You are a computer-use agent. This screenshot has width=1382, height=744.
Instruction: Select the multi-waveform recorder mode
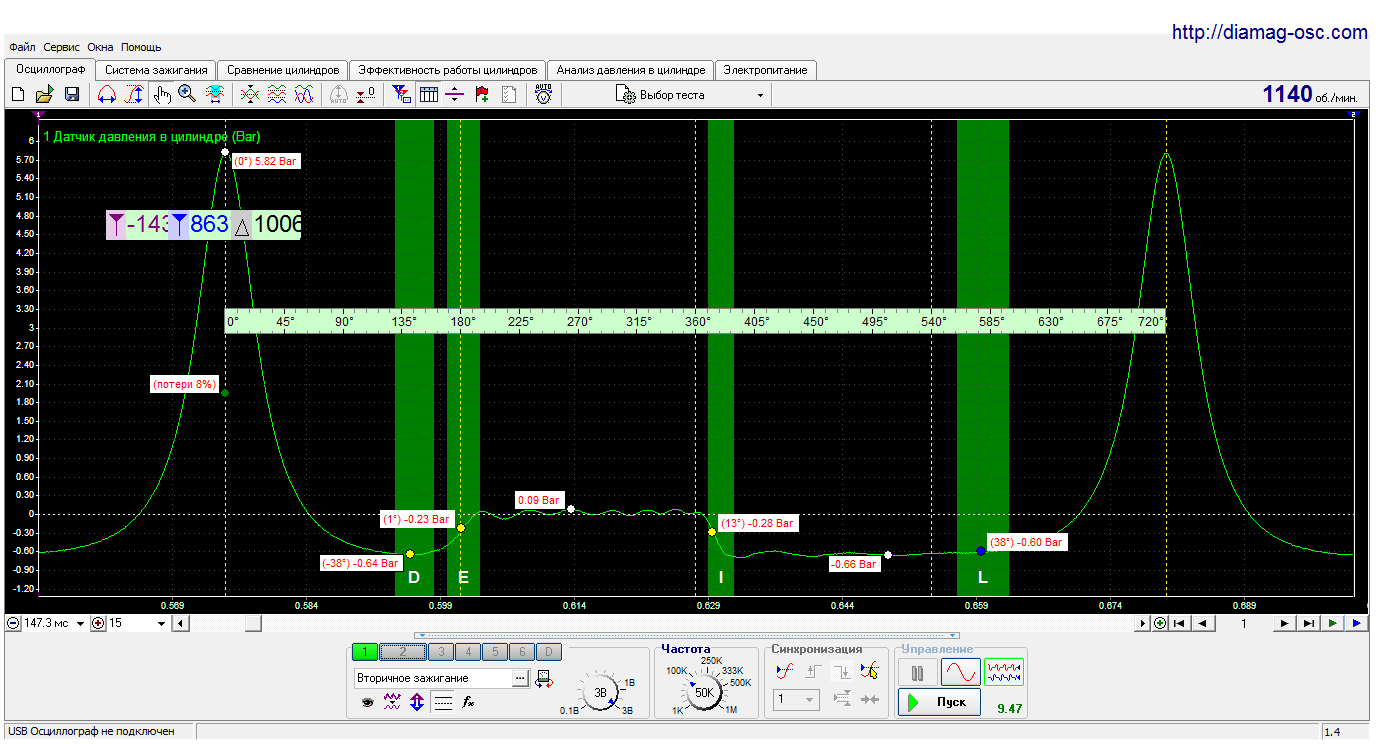coord(1004,672)
